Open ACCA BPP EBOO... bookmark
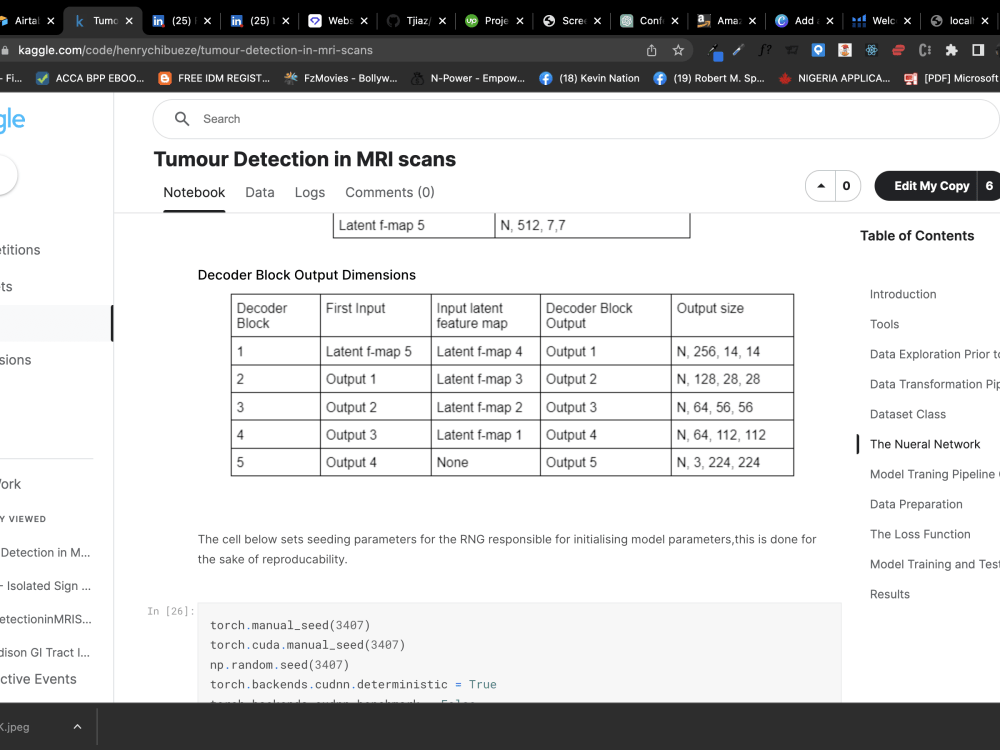 point(91,78)
